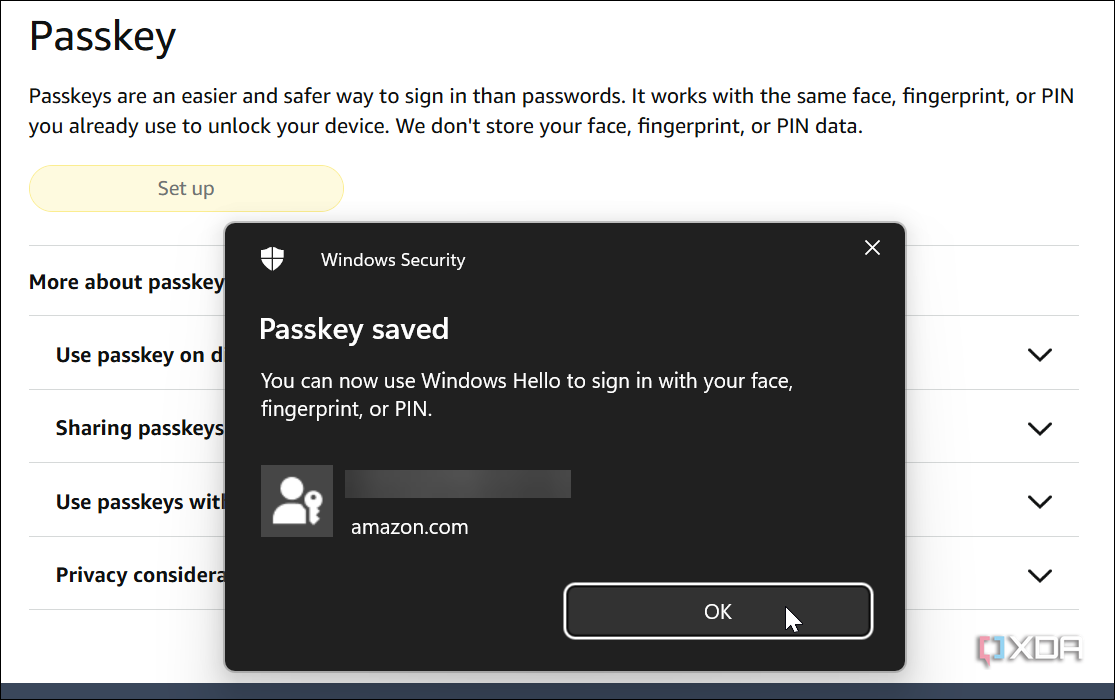Expand the Use passkey on devices section
The height and width of the screenshot is (700, 1115).
[1039, 354]
